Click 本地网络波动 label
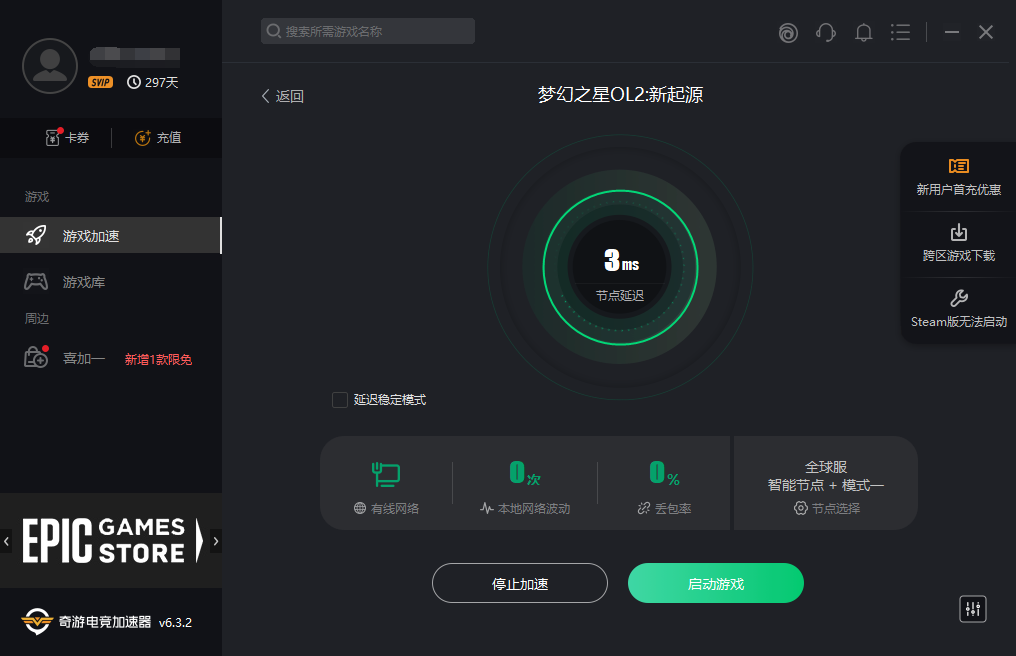Image resolution: width=1016 pixels, height=656 pixels. pyautogui.click(x=534, y=509)
